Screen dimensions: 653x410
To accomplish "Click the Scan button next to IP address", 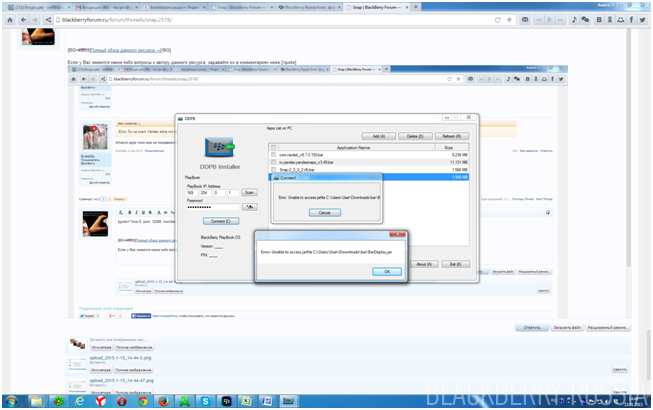I will point(249,192).
